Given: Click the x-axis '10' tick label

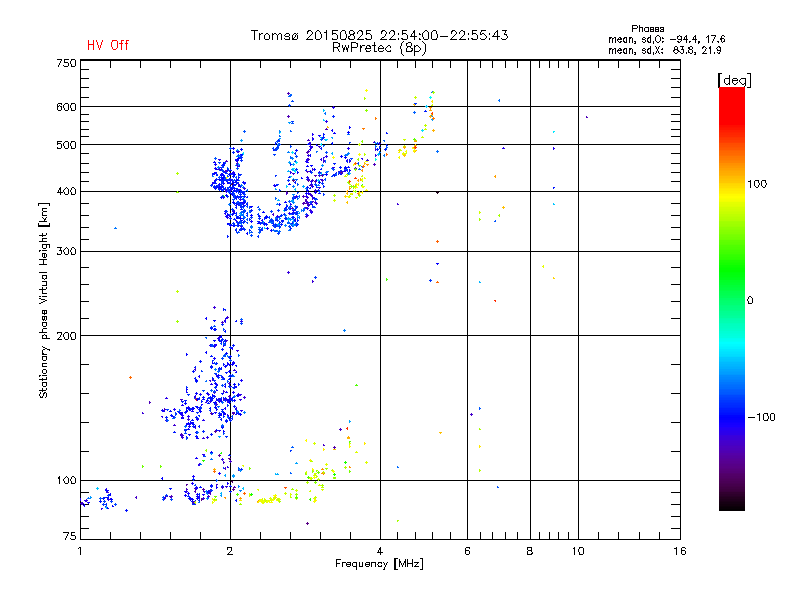Looking at the screenshot, I should pyautogui.click(x=578, y=551).
